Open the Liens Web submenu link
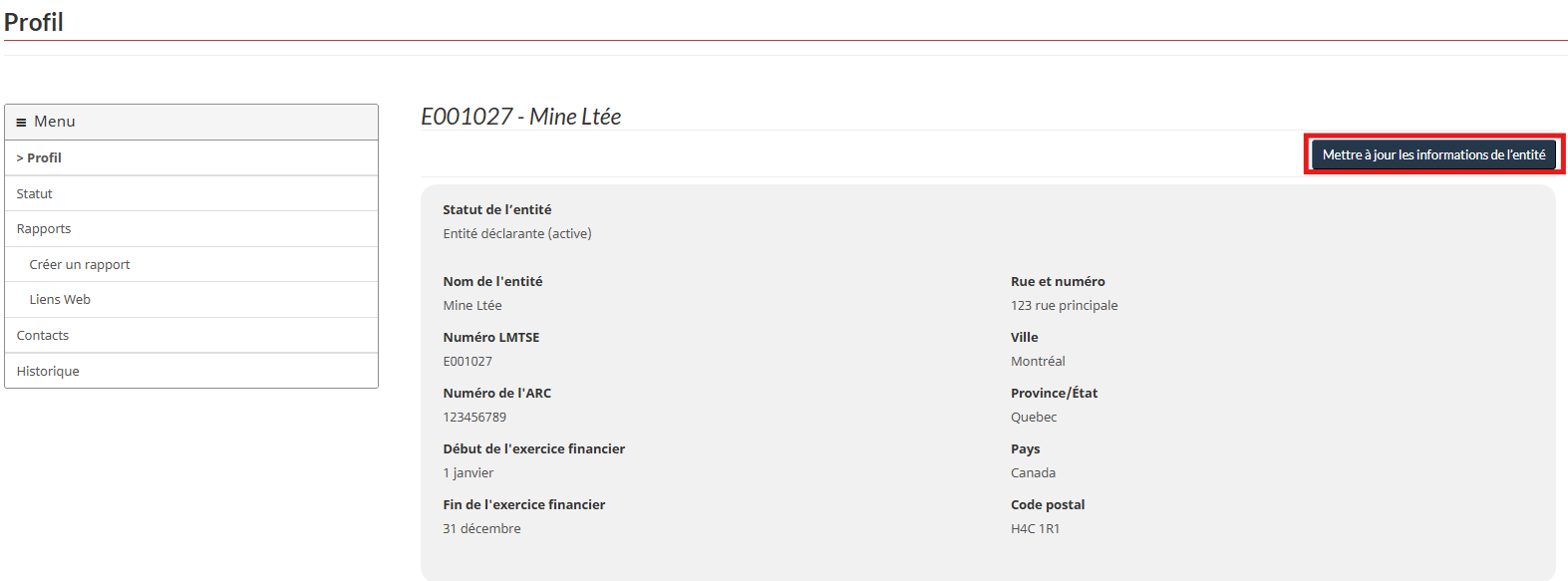The width and height of the screenshot is (1568, 581). [60, 299]
